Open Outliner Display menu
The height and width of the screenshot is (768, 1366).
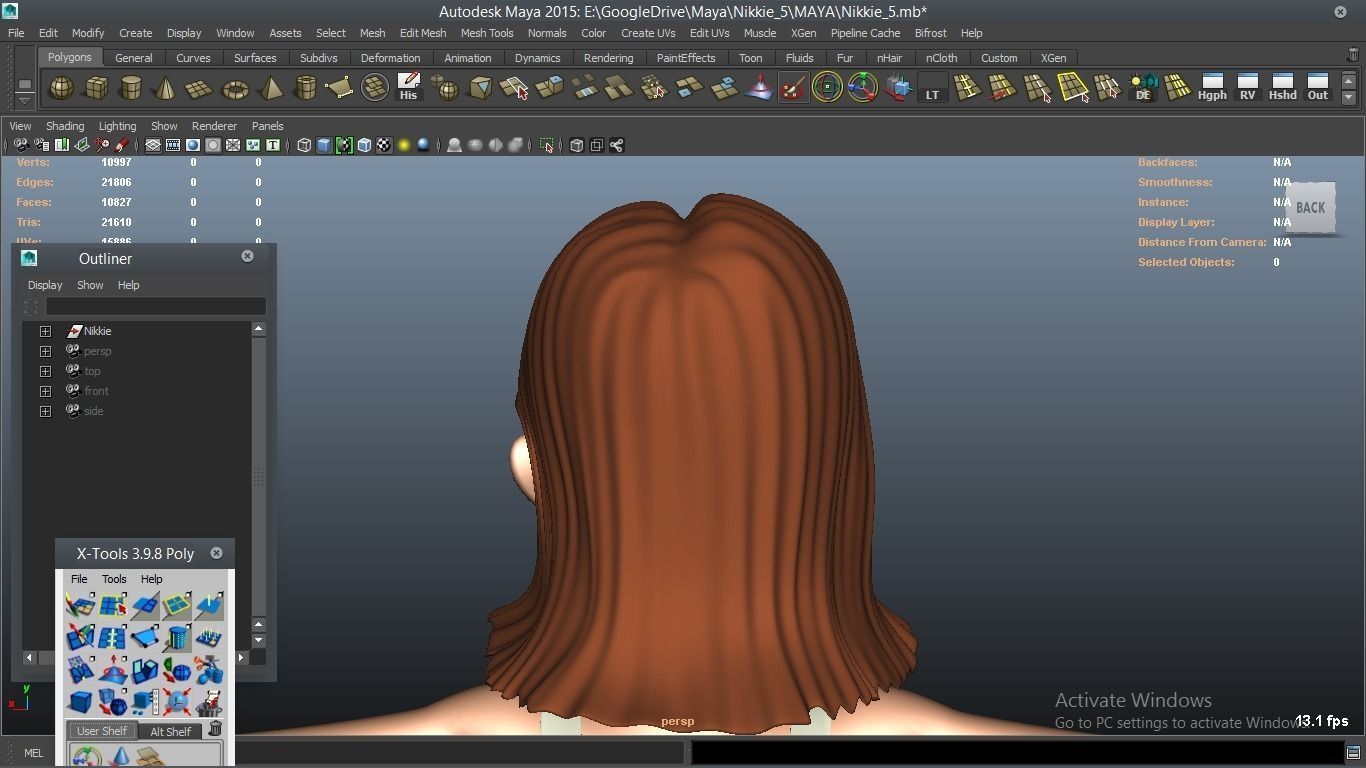point(45,285)
